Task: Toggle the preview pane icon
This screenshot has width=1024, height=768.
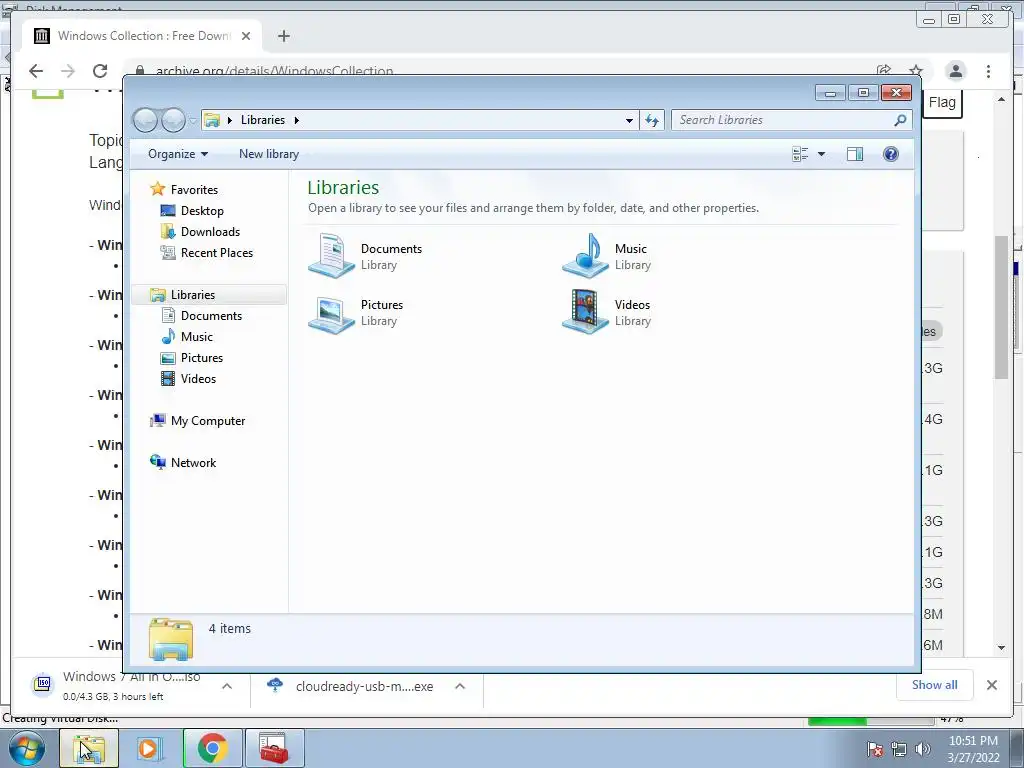Action: (855, 154)
